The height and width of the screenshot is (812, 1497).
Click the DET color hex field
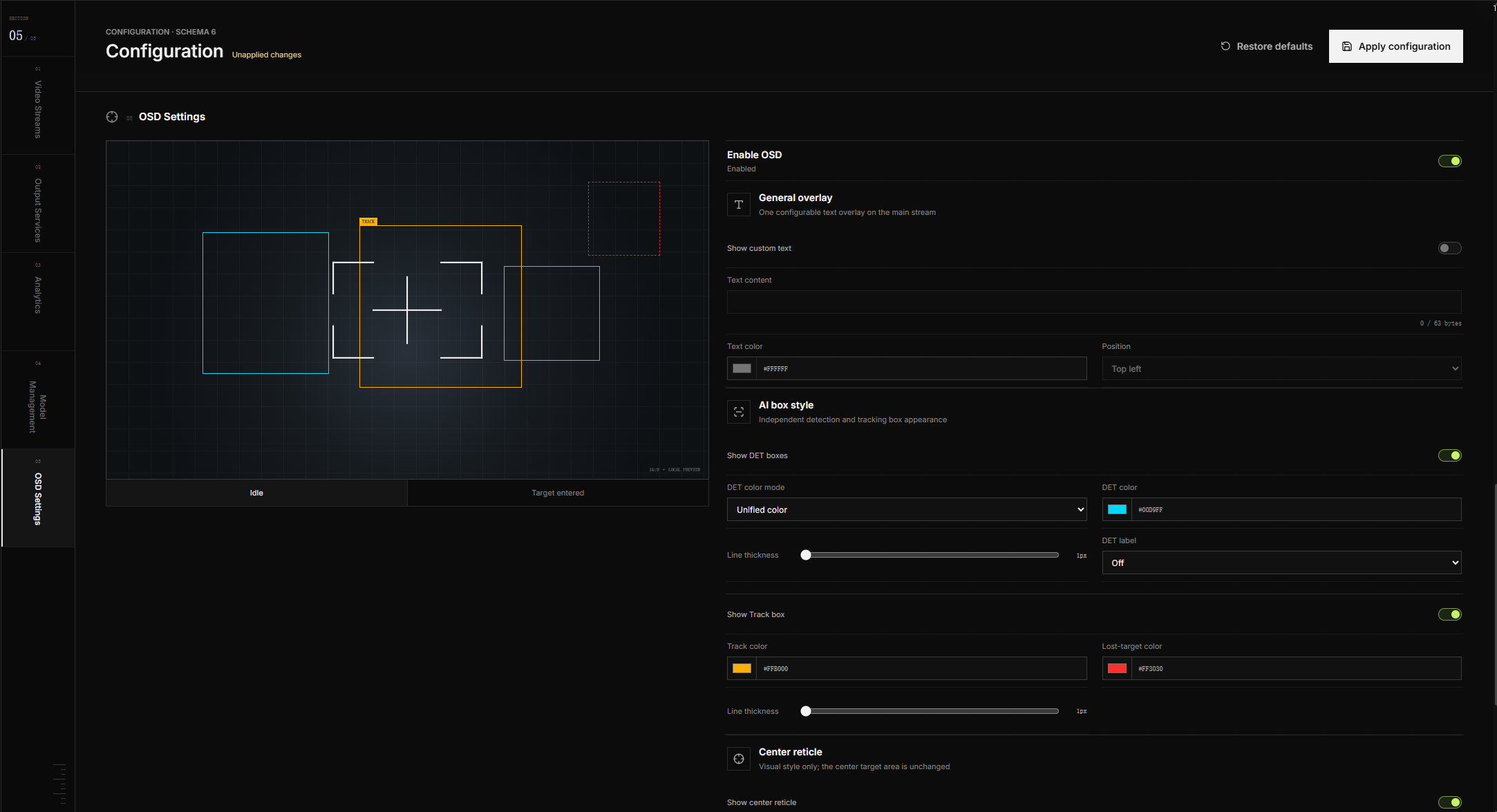[1297, 509]
